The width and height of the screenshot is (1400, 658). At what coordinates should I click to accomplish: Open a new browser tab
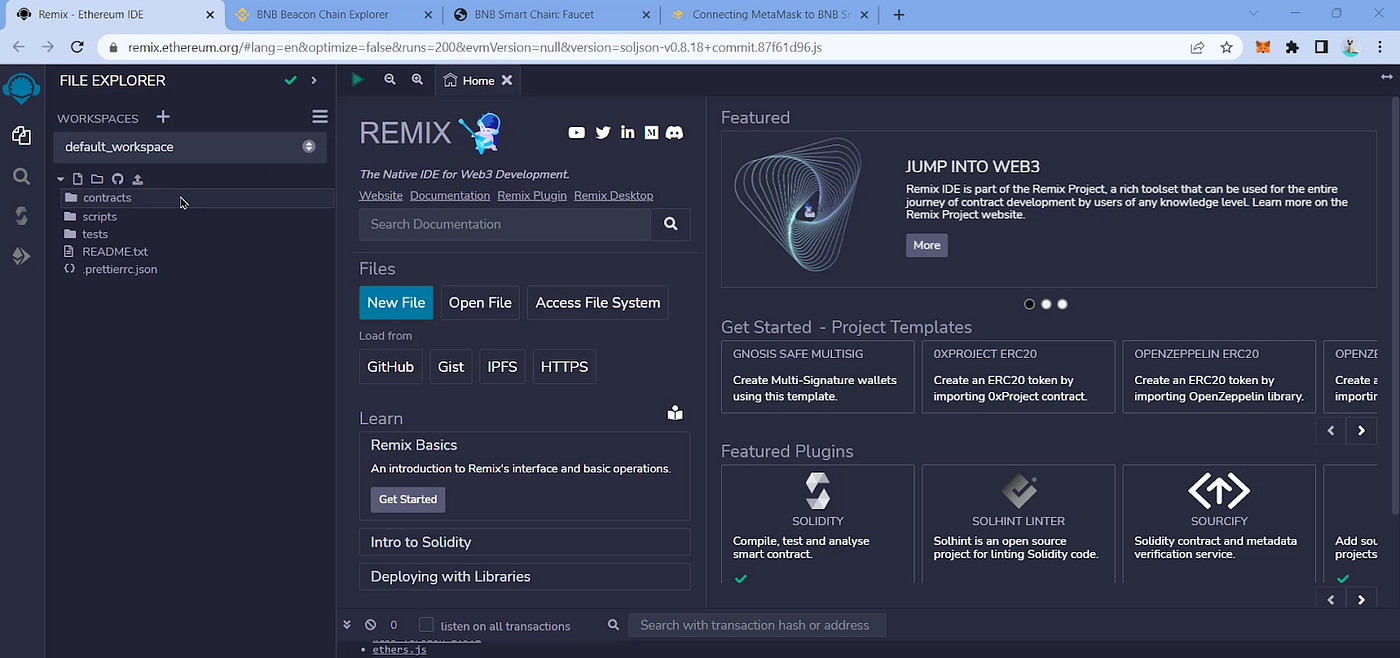tap(898, 15)
